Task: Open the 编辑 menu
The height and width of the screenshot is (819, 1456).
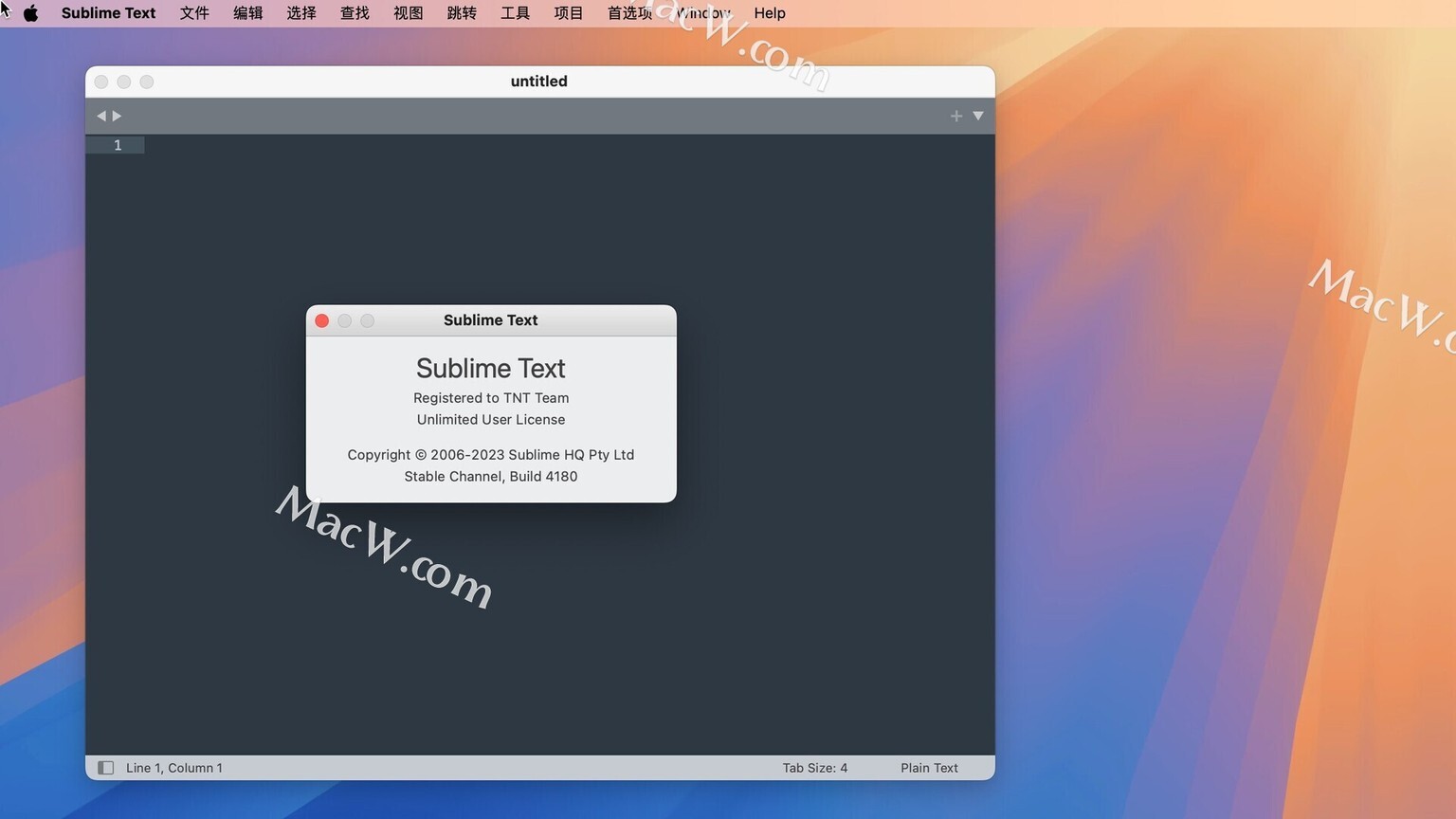Action: click(x=247, y=13)
